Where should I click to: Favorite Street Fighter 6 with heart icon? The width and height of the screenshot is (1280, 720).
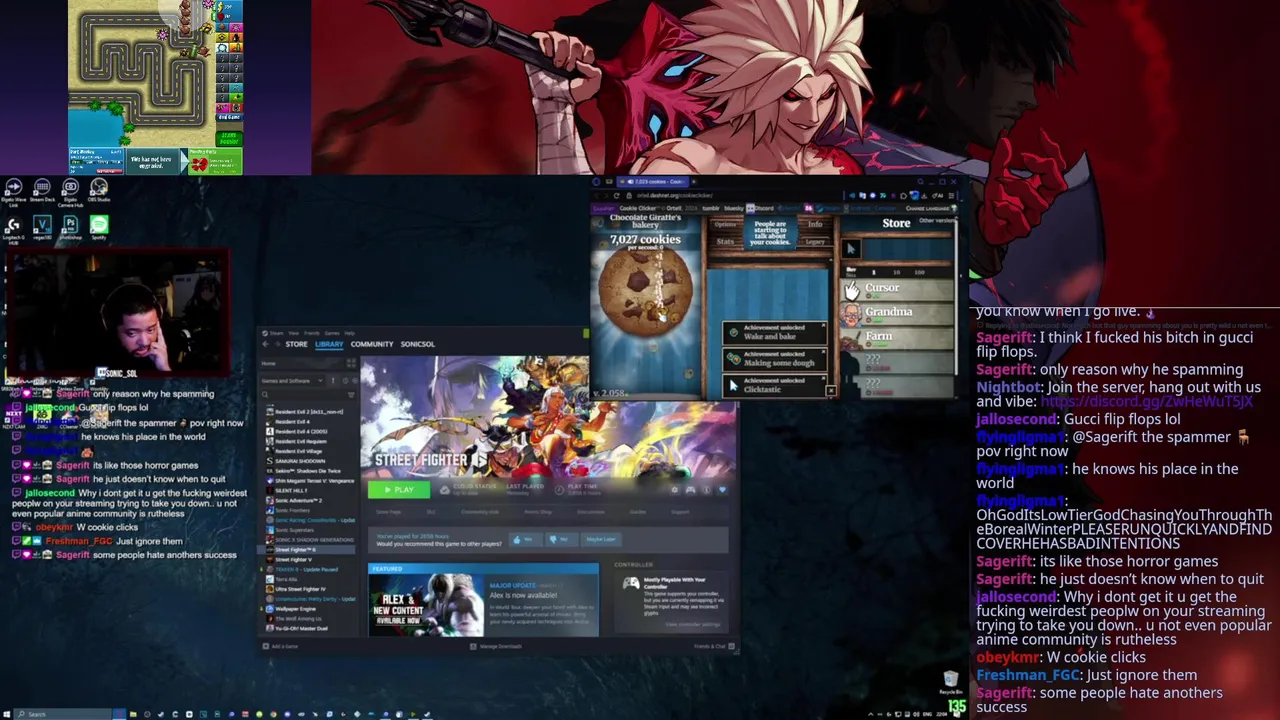point(722,490)
